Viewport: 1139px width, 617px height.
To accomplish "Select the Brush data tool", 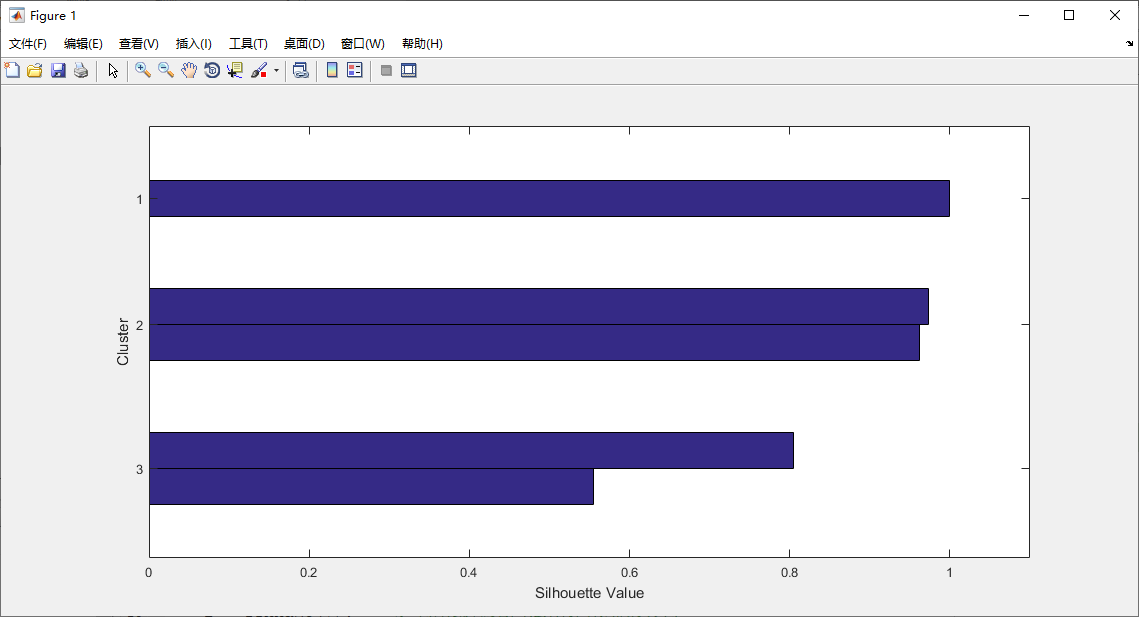I will click(x=259, y=70).
